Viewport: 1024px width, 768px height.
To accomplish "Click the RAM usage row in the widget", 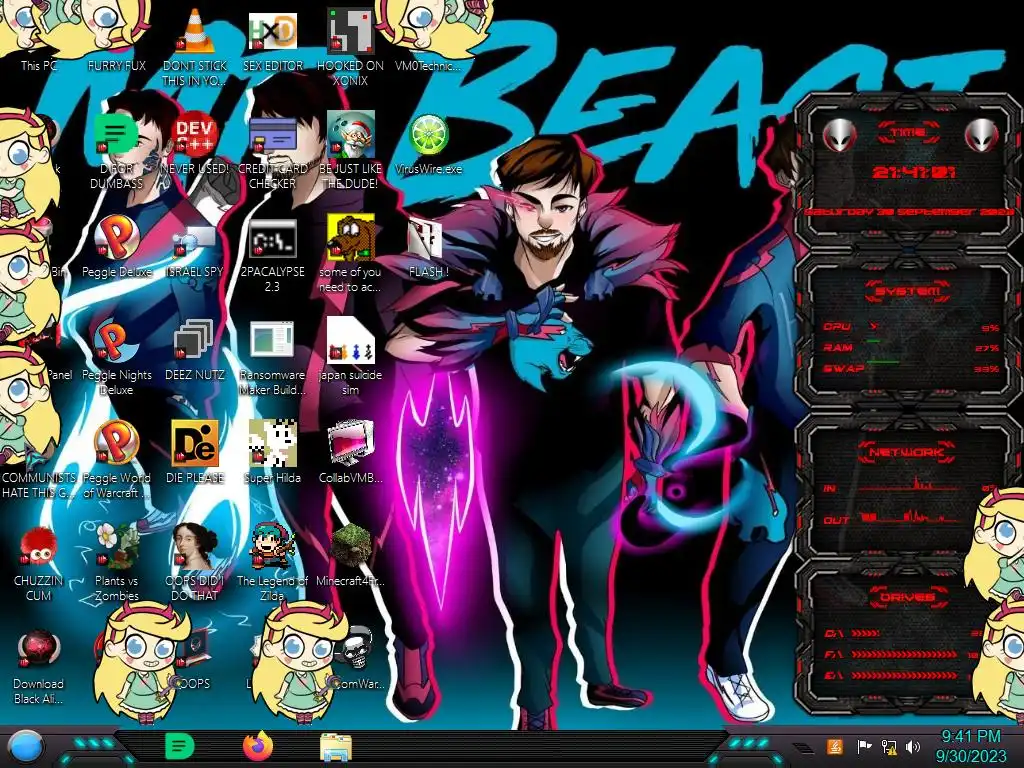I will tap(910, 347).
